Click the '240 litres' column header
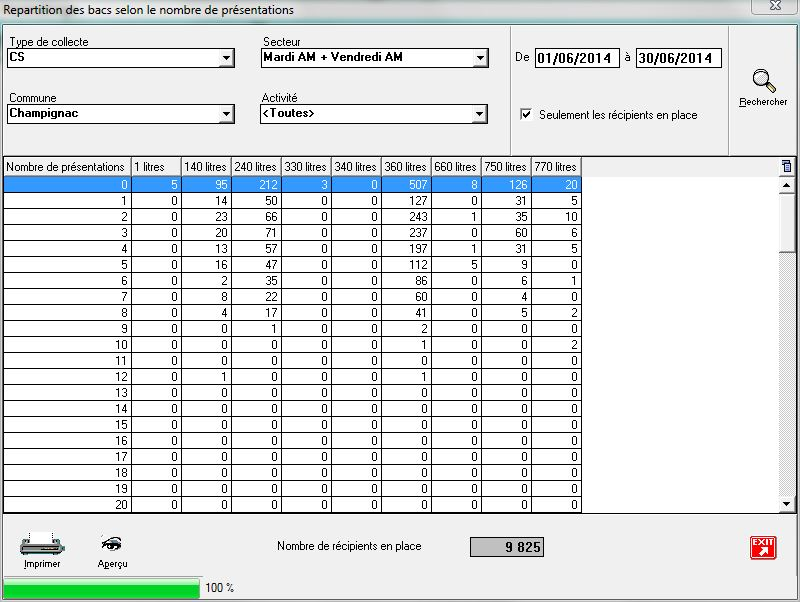Screen dimensions: 800x602 point(255,167)
